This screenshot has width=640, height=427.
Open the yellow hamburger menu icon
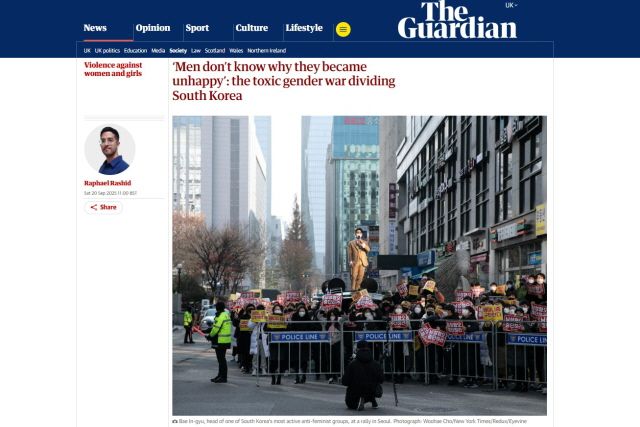coord(343,29)
